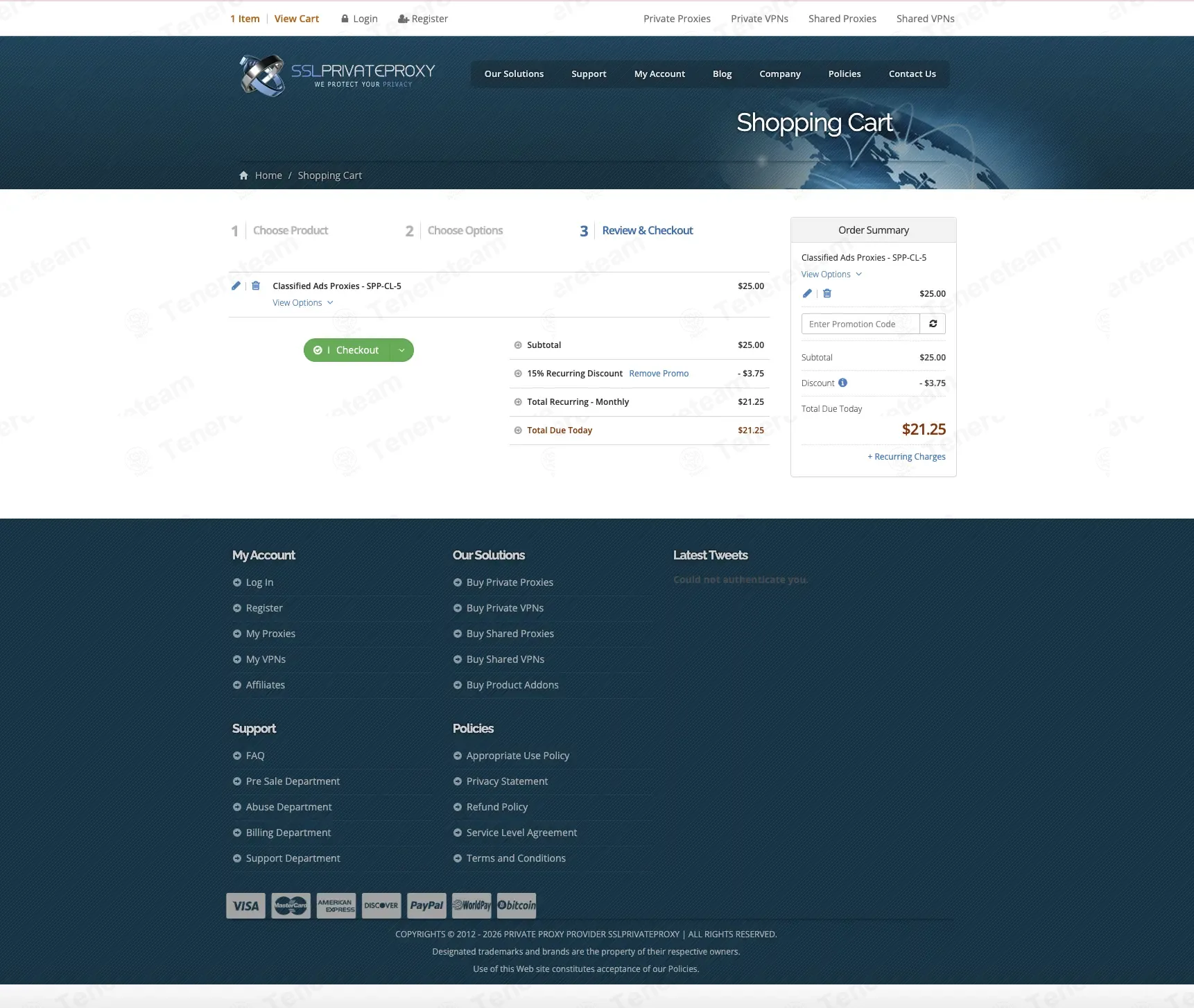This screenshot has width=1194, height=1008.
Task: Click the 1 Item cart count
Action: tap(245, 19)
